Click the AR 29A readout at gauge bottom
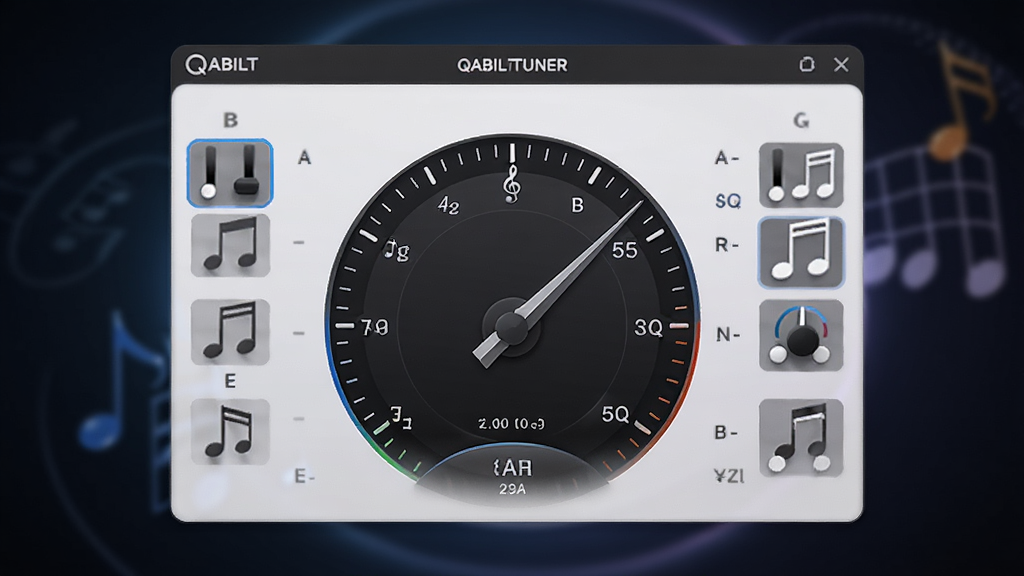 [512, 477]
